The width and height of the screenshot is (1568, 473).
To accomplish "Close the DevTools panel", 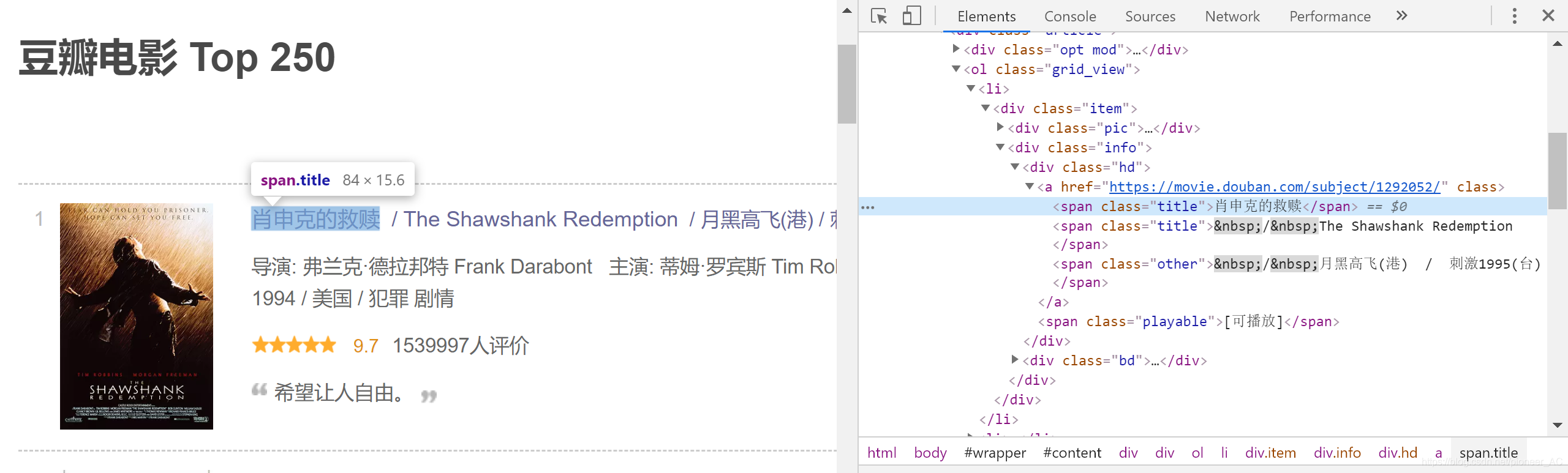I will [x=1548, y=16].
